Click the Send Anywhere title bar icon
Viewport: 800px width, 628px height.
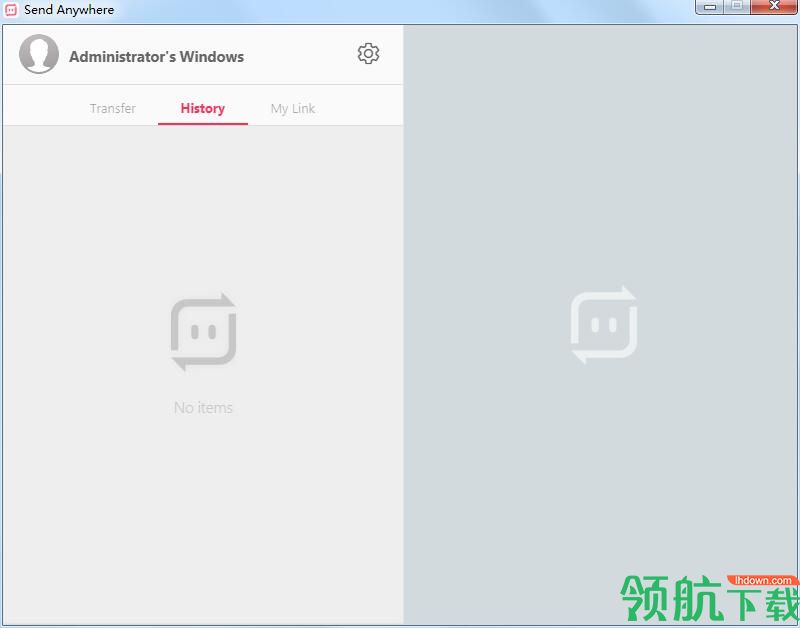pyautogui.click(x=11, y=10)
